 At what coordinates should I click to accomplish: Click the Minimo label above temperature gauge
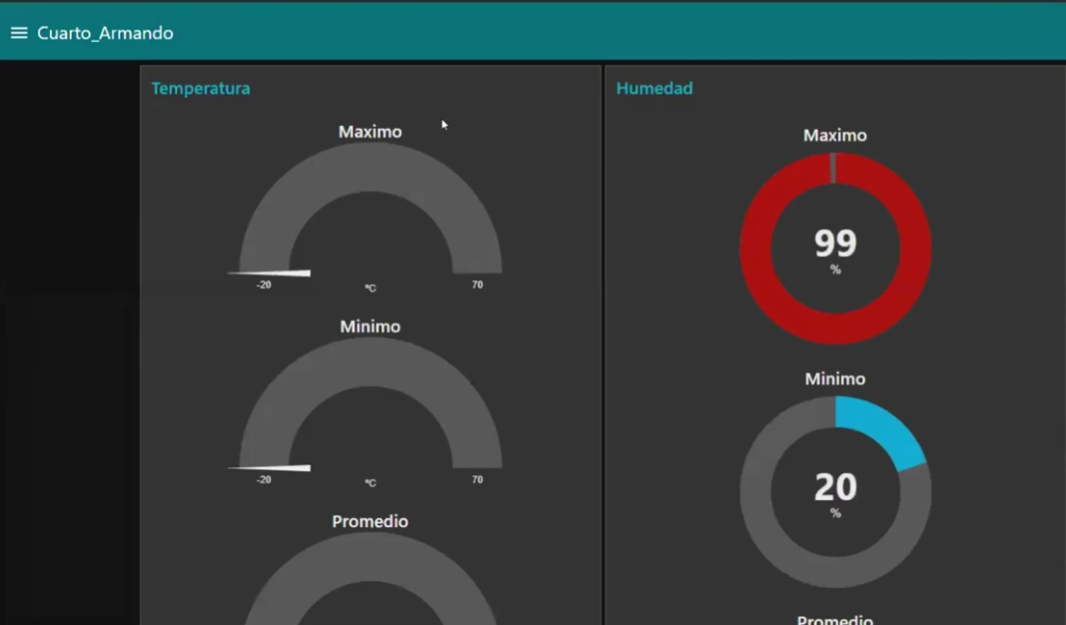[370, 326]
